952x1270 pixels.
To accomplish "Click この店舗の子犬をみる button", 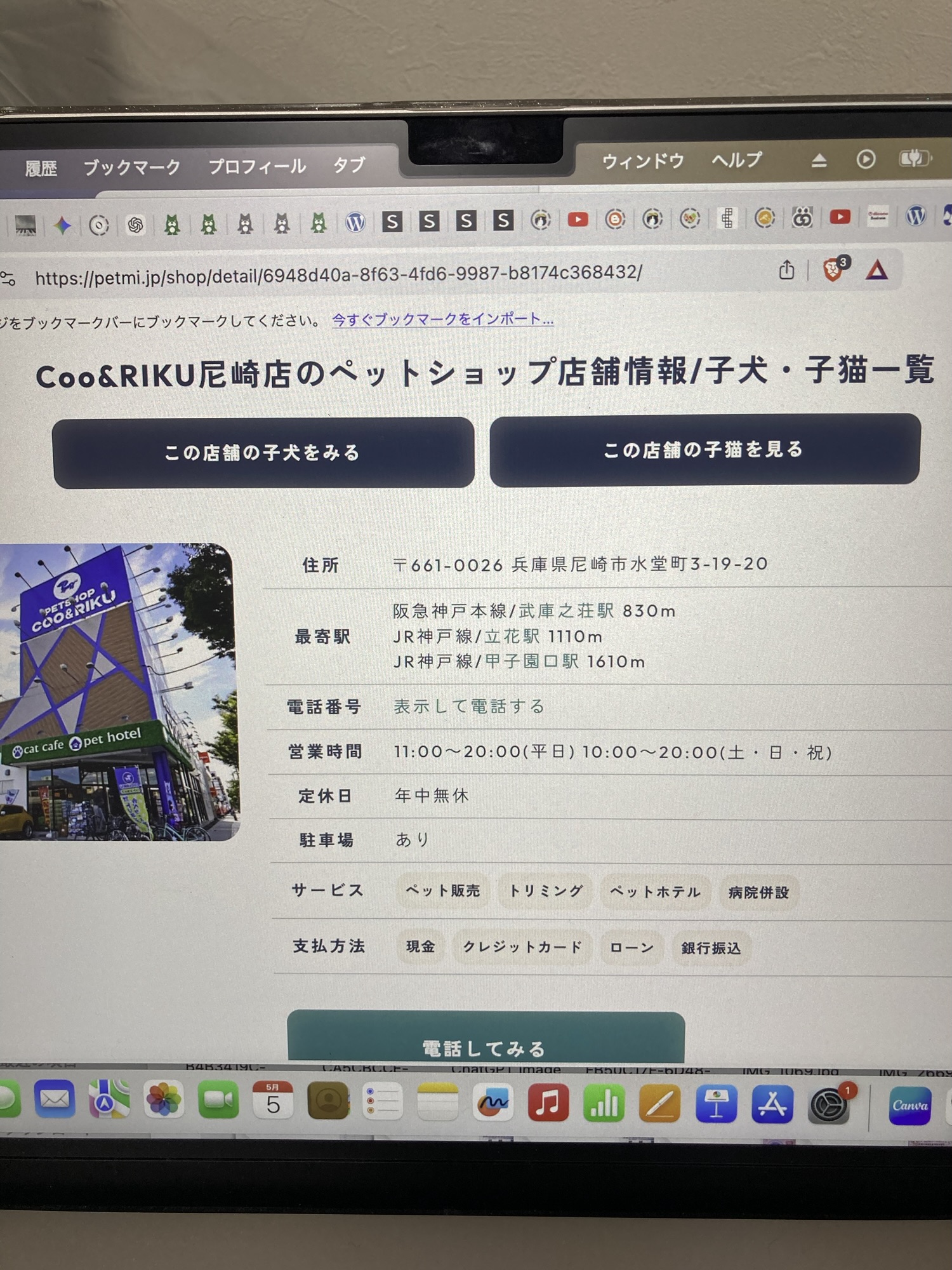I will coord(263,453).
